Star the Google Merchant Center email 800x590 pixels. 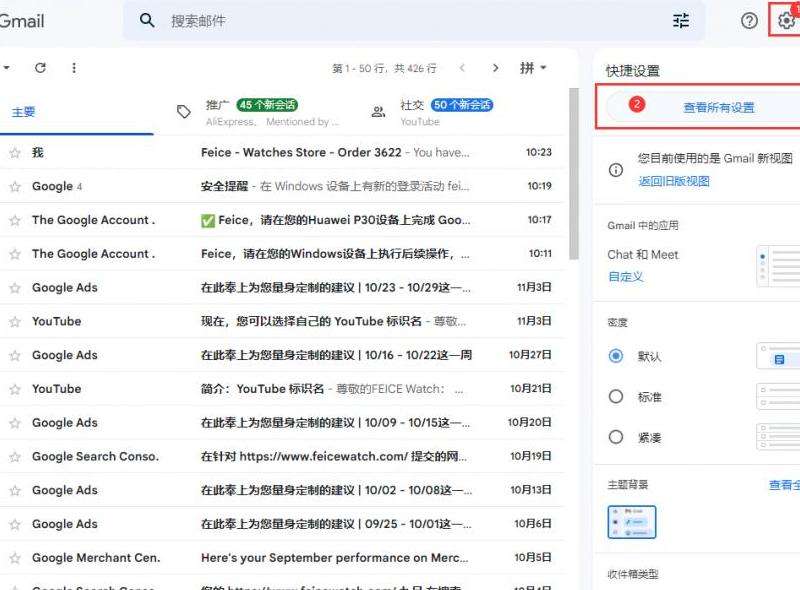click(15, 558)
